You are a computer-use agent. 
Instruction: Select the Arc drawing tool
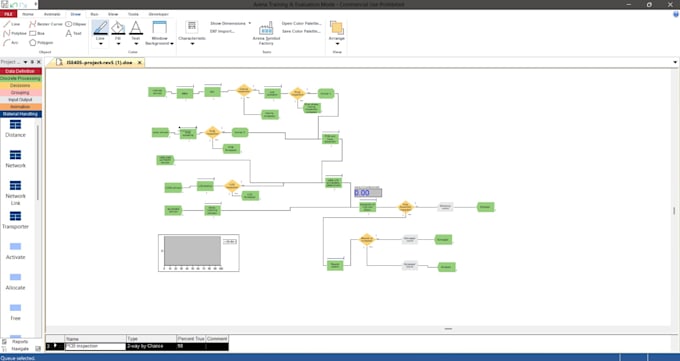11,43
